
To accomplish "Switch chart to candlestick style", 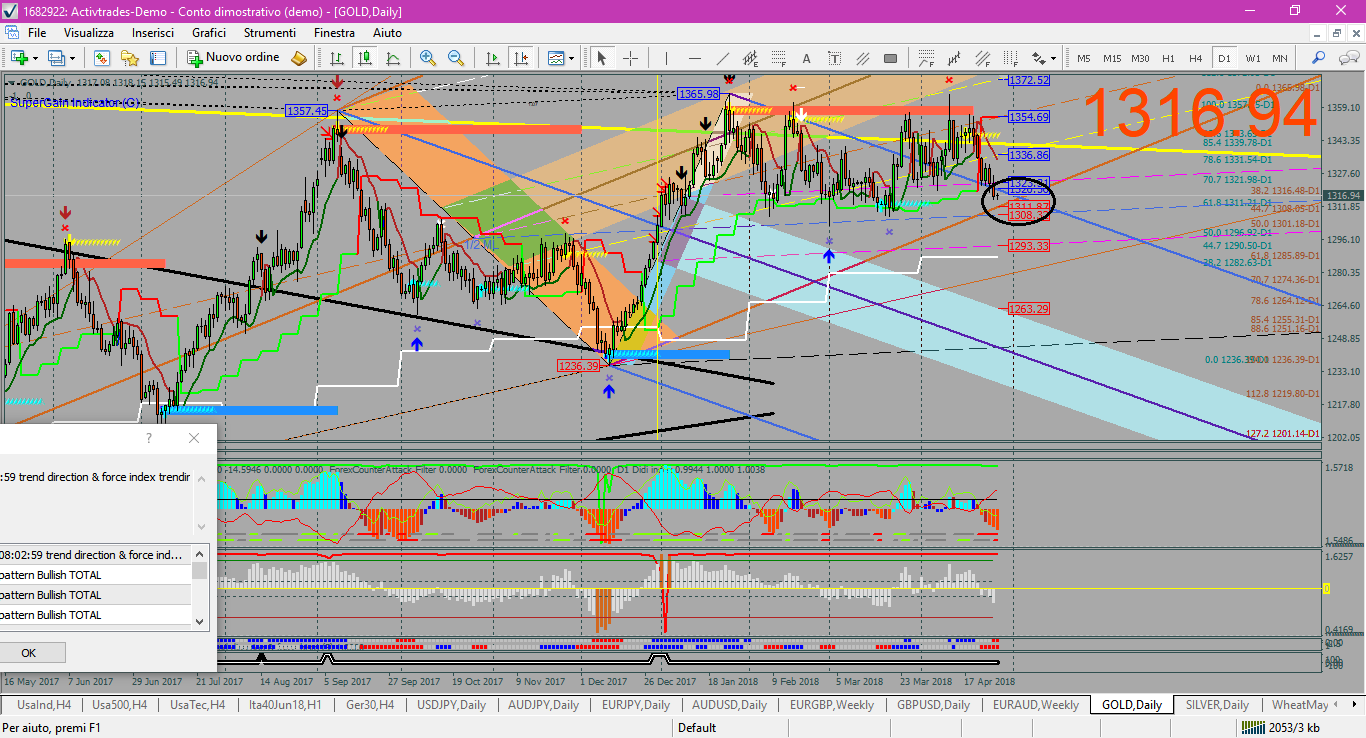I will click(365, 58).
